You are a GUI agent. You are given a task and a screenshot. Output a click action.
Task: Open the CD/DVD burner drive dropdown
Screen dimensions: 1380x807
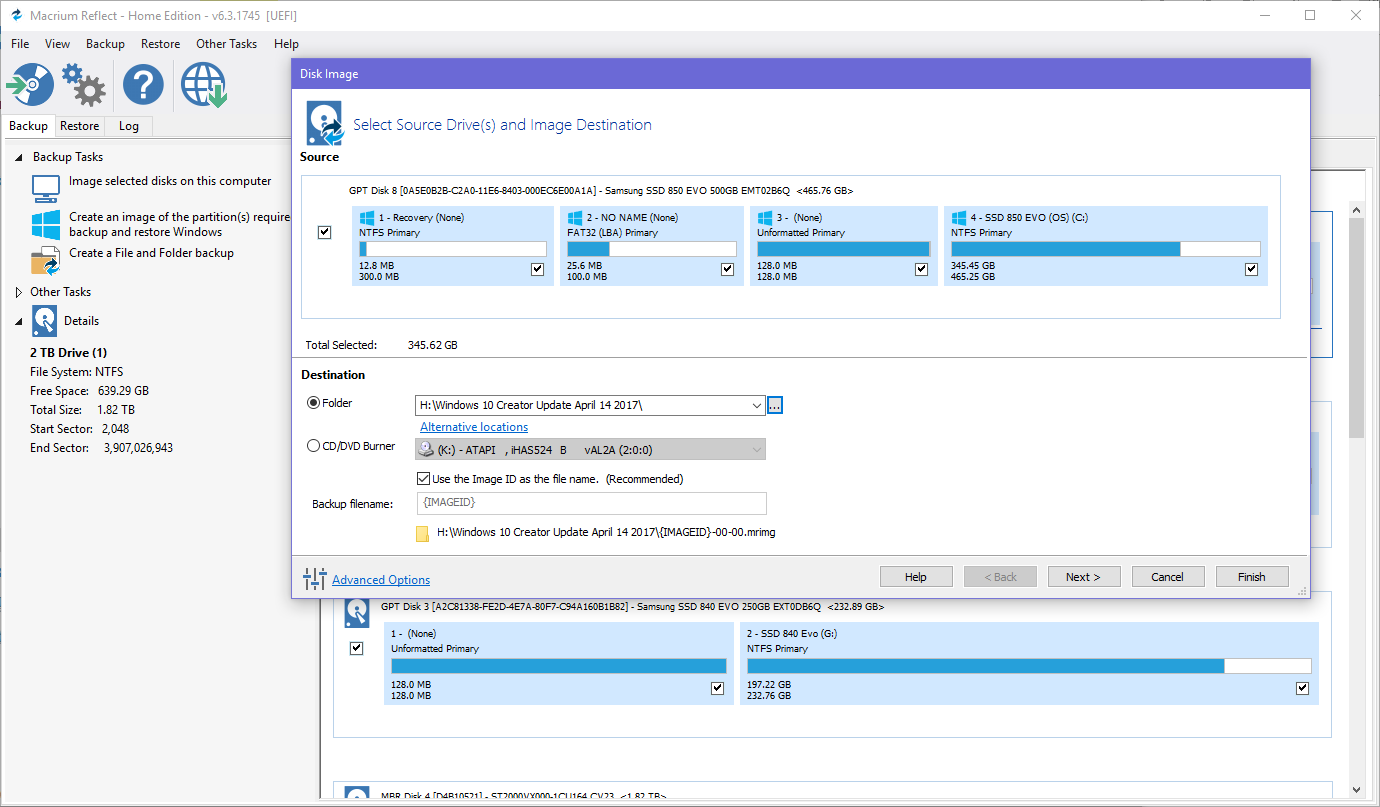(x=756, y=450)
